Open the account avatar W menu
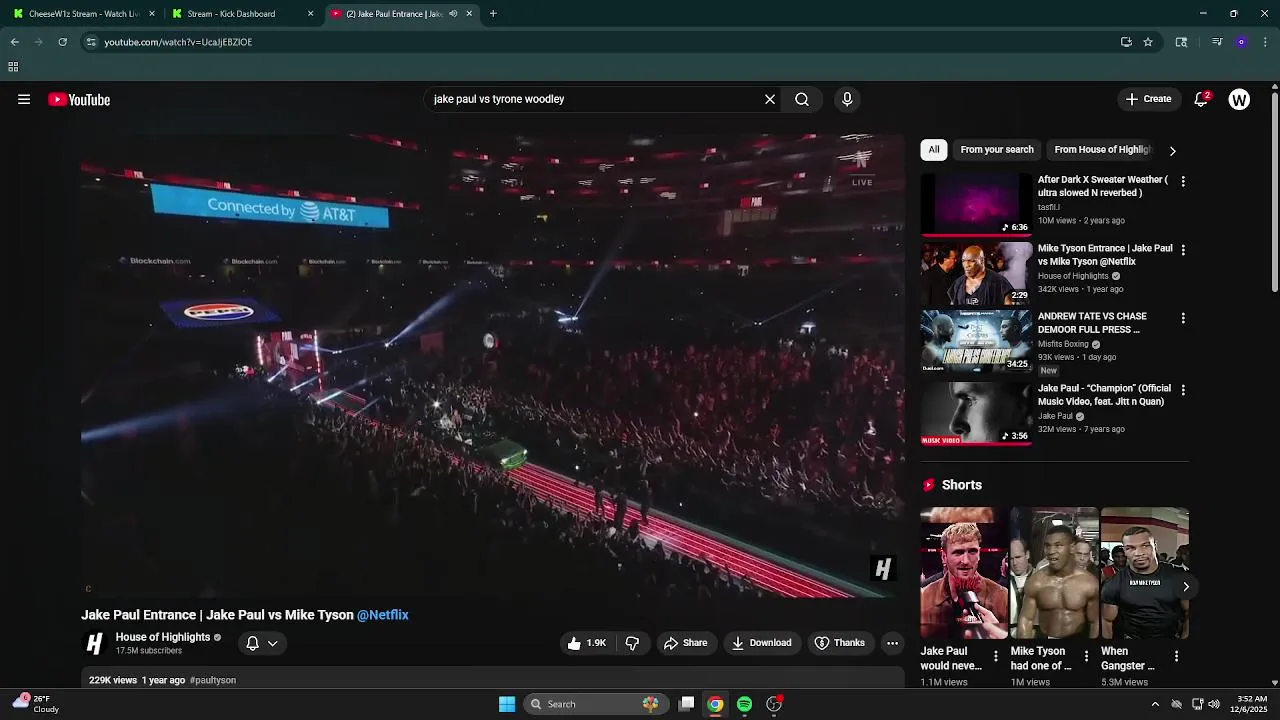Image resolution: width=1280 pixels, height=720 pixels. [x=1239, y=99]
